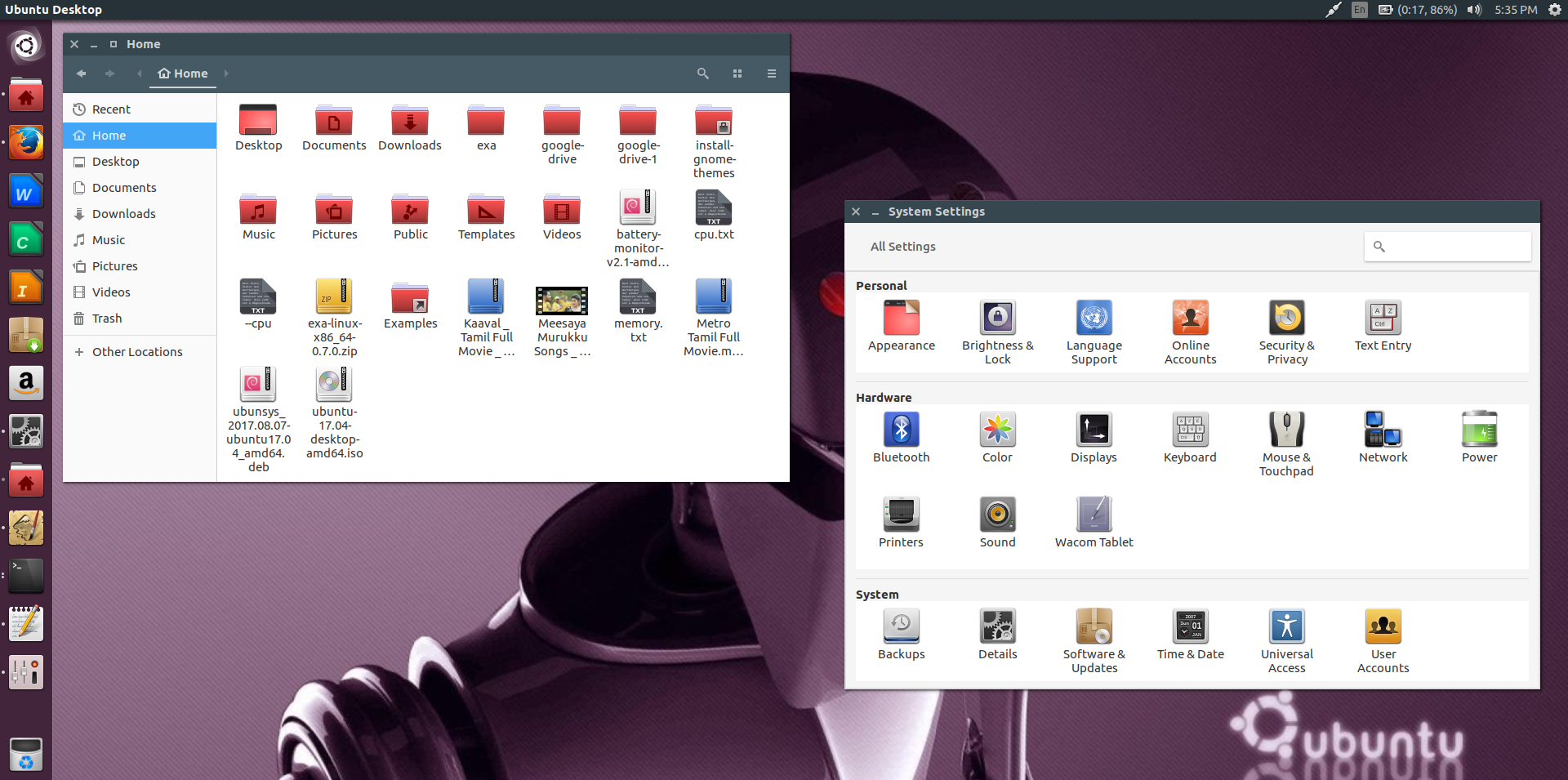
Task: Select Music in Files sidebar
Action: coord(140,240)
